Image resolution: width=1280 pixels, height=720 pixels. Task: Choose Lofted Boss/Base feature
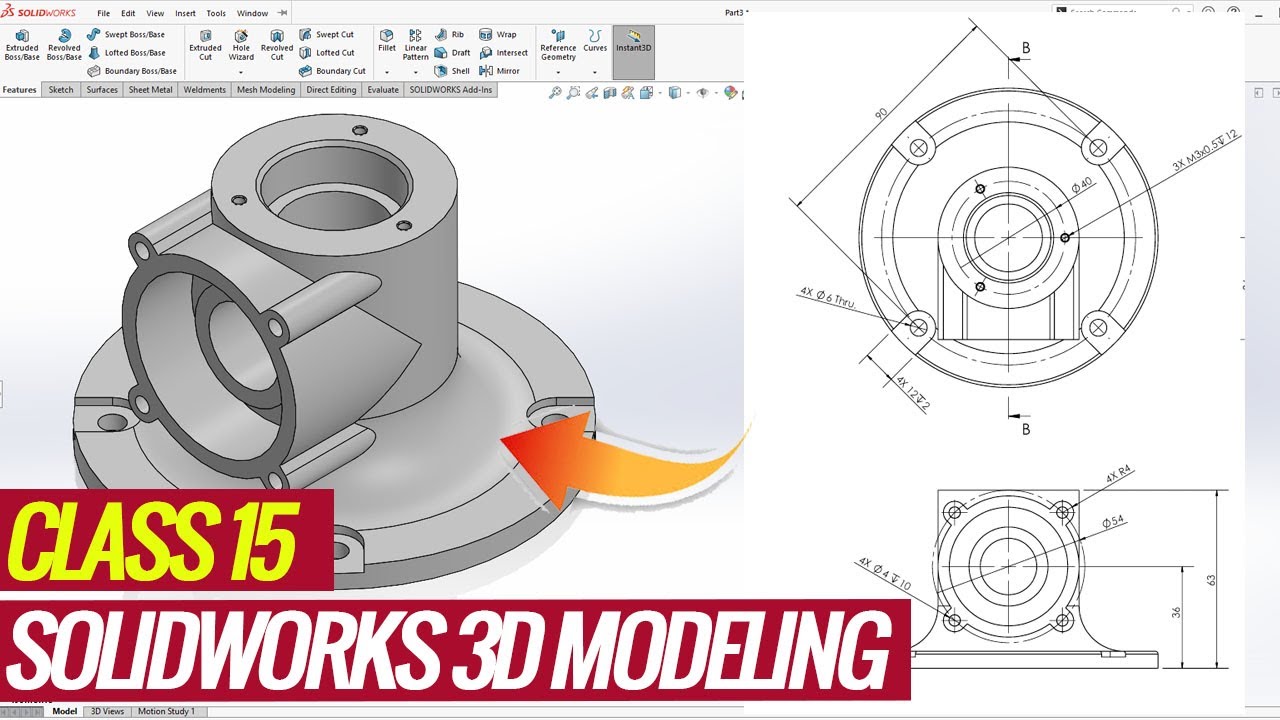coord(126,53)
